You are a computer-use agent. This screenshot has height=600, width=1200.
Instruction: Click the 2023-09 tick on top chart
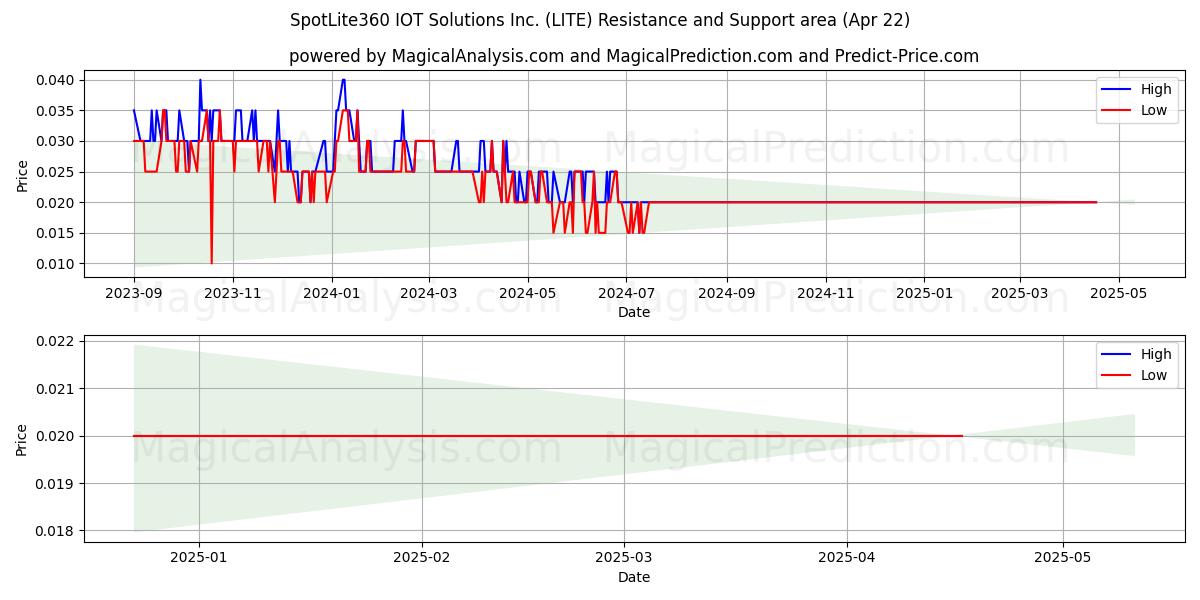click(x=134, y=293)
